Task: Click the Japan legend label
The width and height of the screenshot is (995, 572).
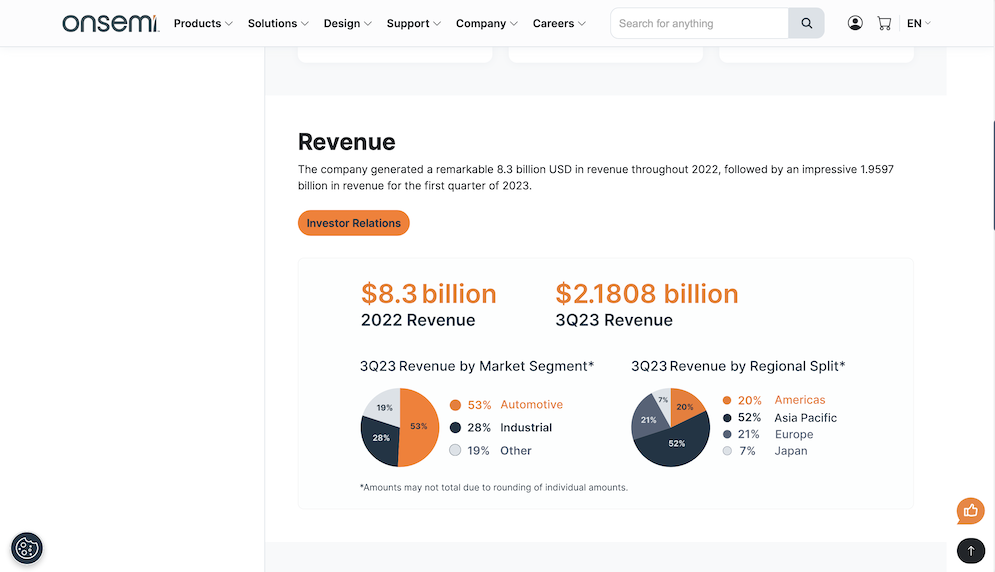Action: [791, 451]
